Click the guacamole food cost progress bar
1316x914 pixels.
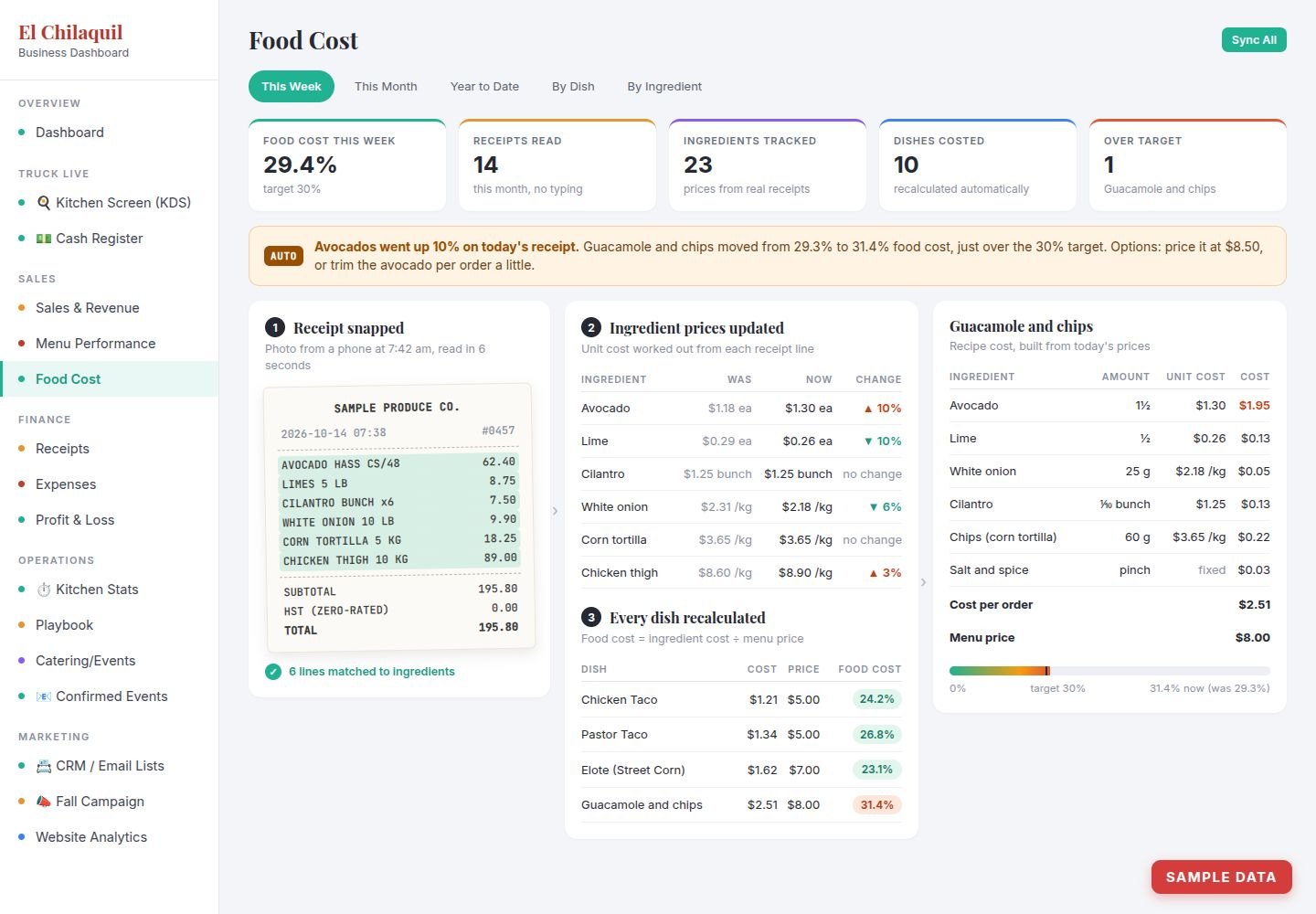coord(1109,671)
